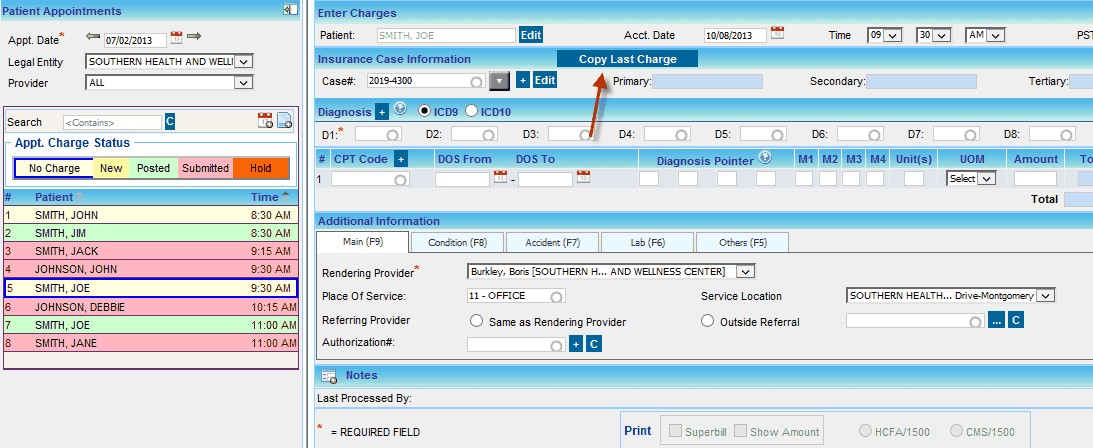The height and width of the screenshot is (448, 1093).
Task: Click the previous appointment date arrow
Action: point(93,38)
